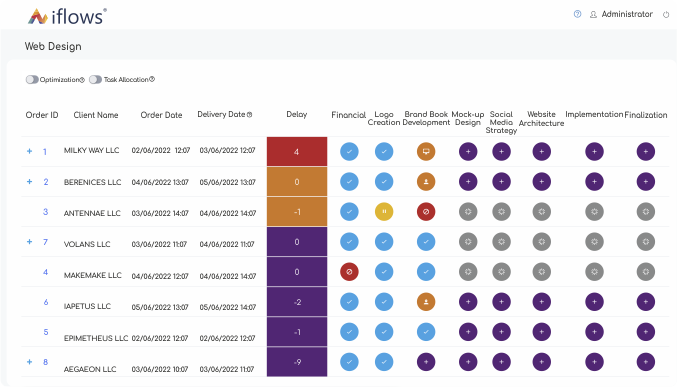Click VOLANS Mock-up Design gear icon
This screenshot has height=387, width=677.
(x=468, y=242)
